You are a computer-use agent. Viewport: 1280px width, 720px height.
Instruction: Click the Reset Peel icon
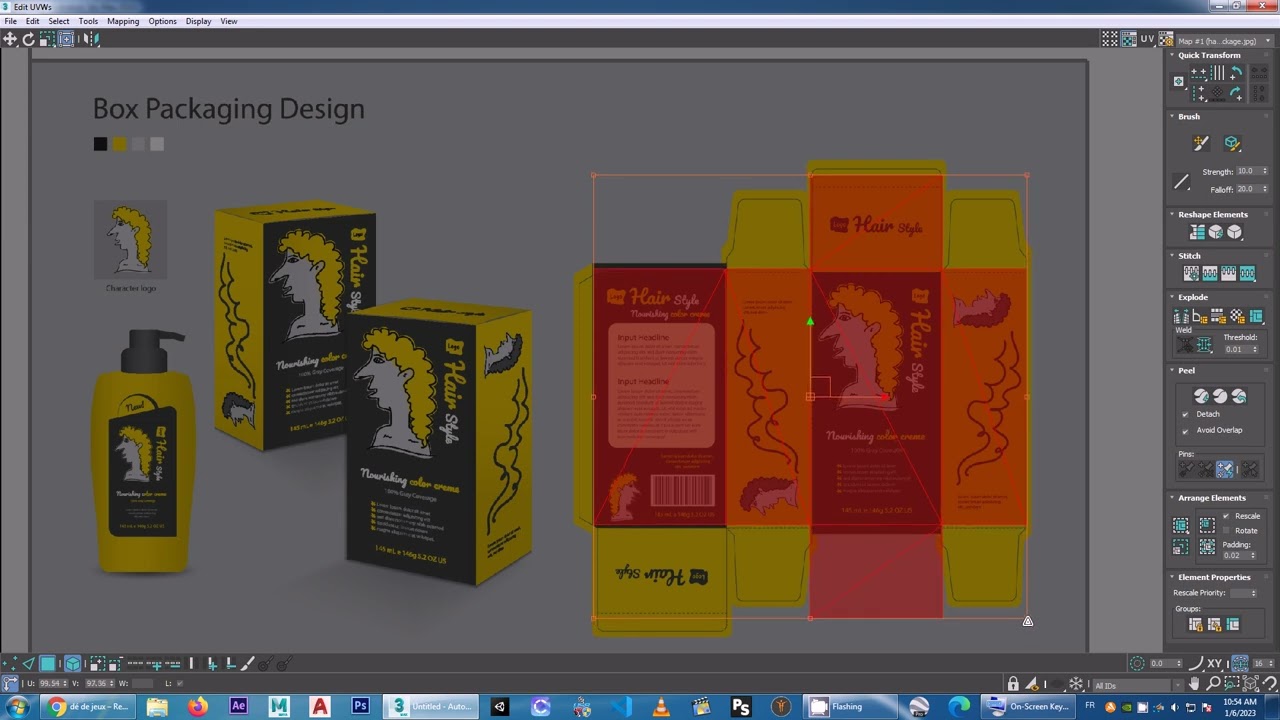(1239, 396)
